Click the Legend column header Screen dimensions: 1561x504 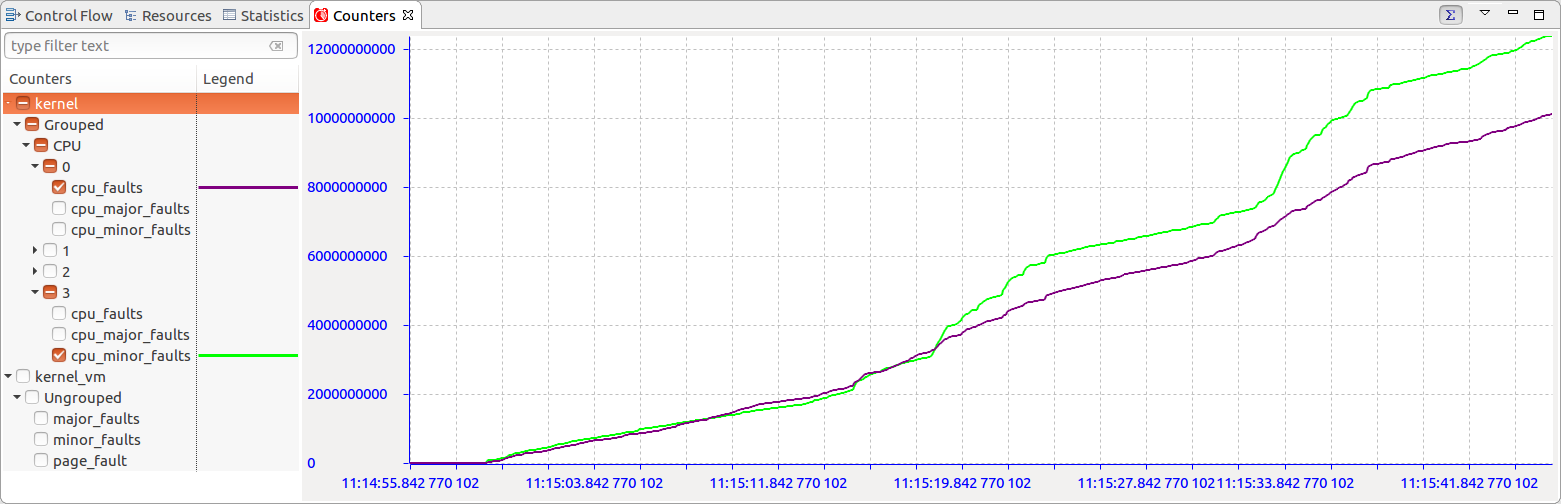(x=228, y=79)
